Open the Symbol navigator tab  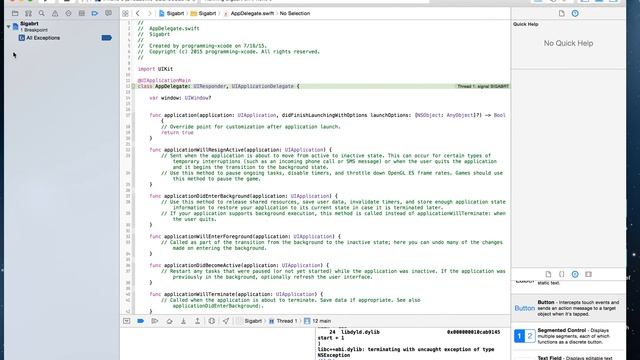click(x=29, y=13)
